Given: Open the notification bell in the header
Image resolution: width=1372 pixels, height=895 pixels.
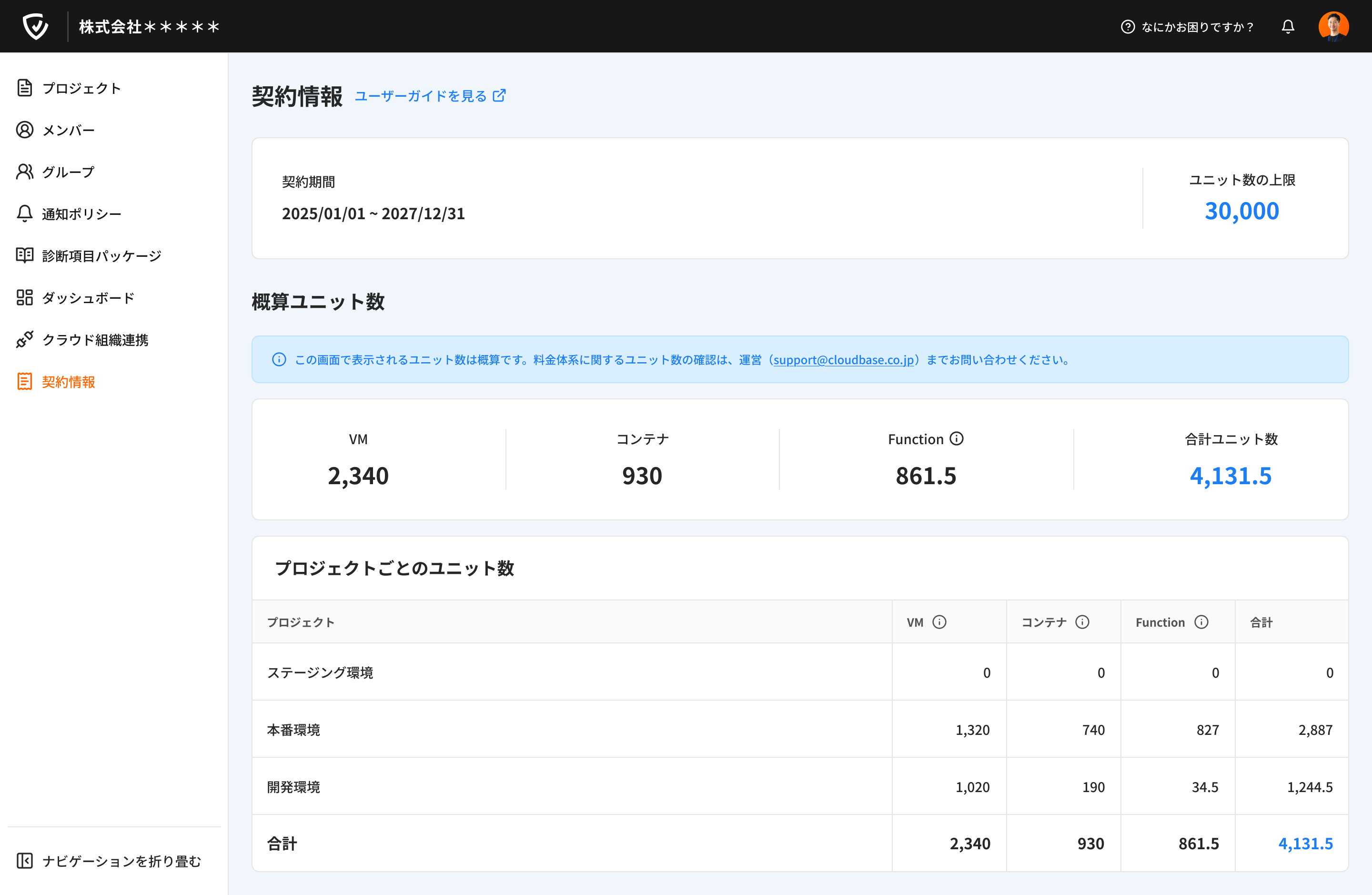Looking at the screenshot, I should coord(1288,27).
